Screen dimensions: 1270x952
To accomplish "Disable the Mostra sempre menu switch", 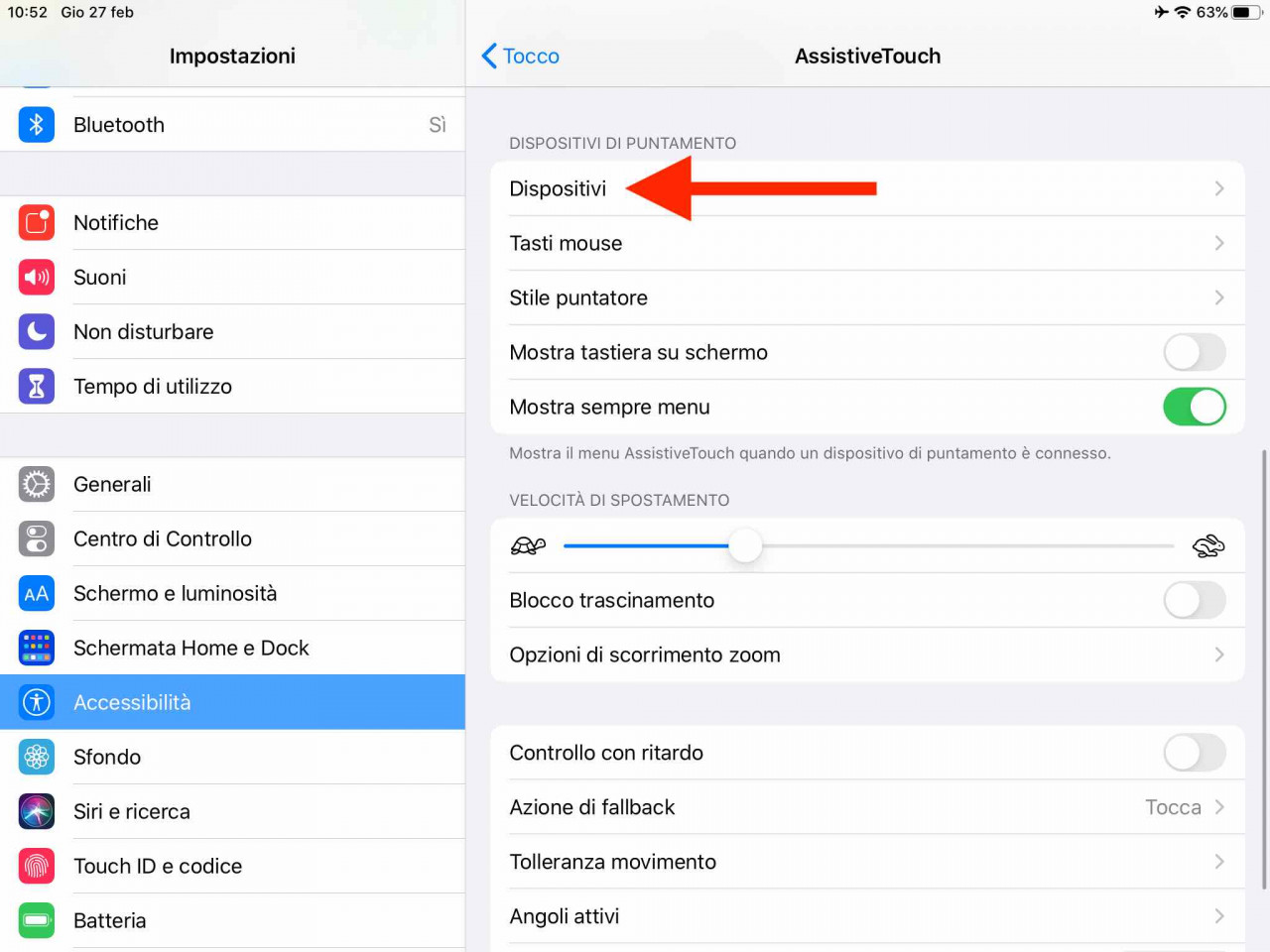I will tap(1195, 407).
